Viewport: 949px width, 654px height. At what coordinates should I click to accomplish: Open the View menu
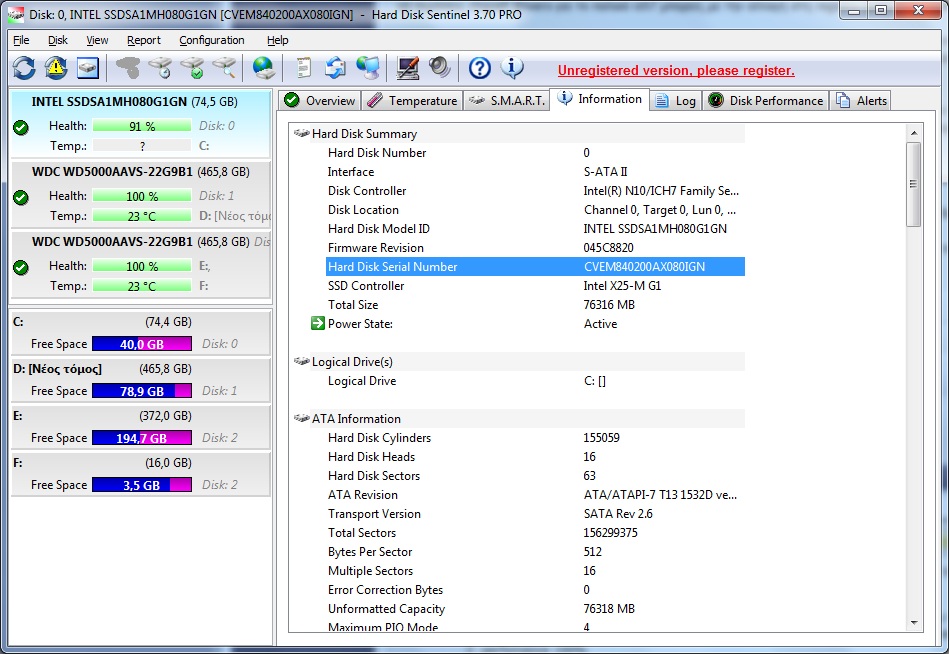(97, 40)
